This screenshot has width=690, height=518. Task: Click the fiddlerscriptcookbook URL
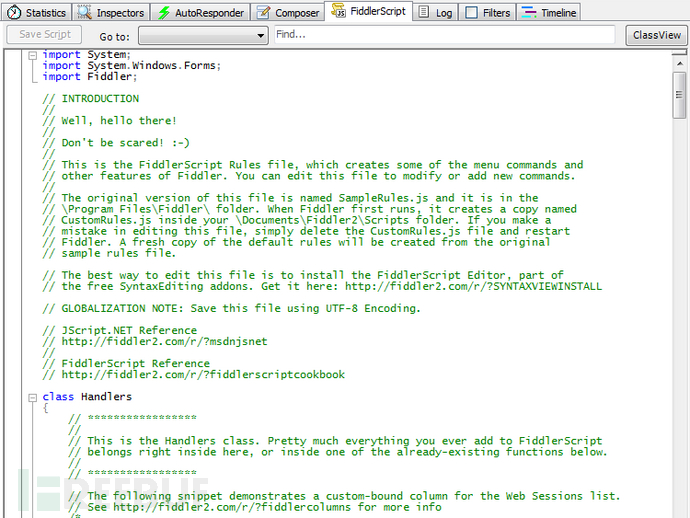[203, 375]
